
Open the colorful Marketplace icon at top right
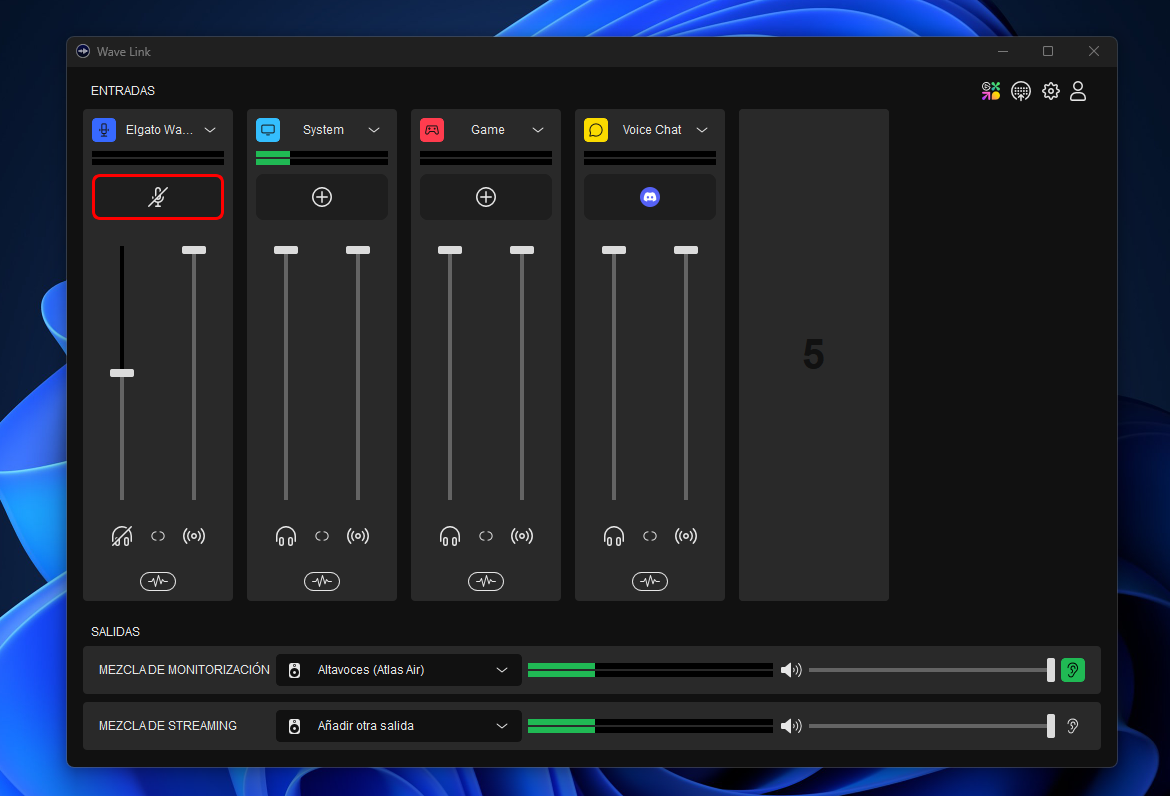990,91
